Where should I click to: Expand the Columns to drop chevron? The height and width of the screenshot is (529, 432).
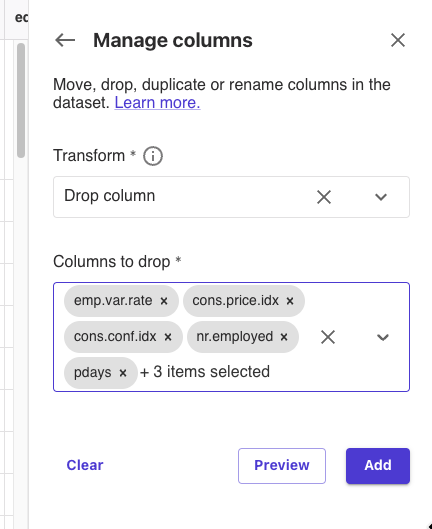[383, 337]
